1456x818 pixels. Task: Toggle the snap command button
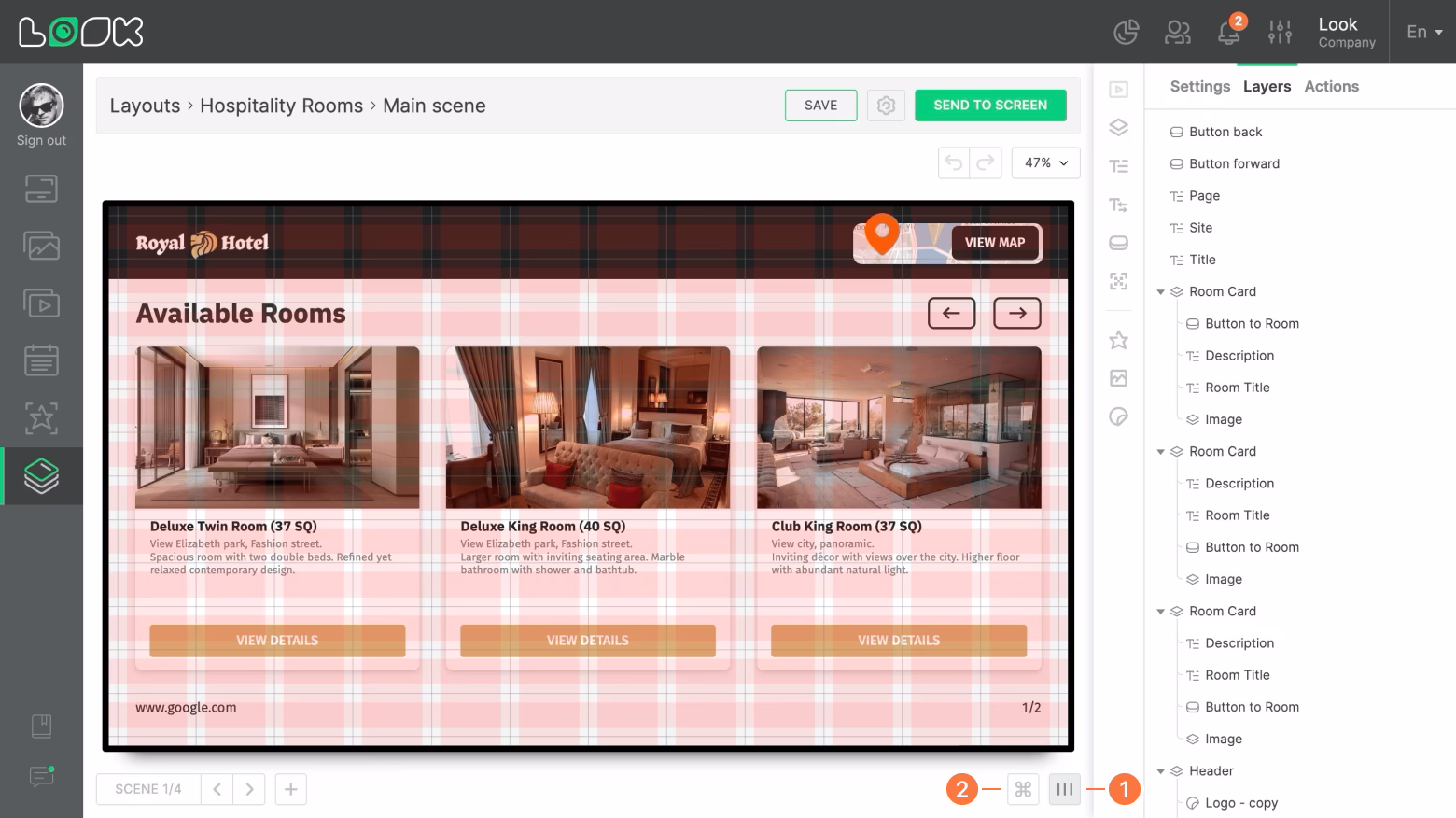pos(1023,790)
